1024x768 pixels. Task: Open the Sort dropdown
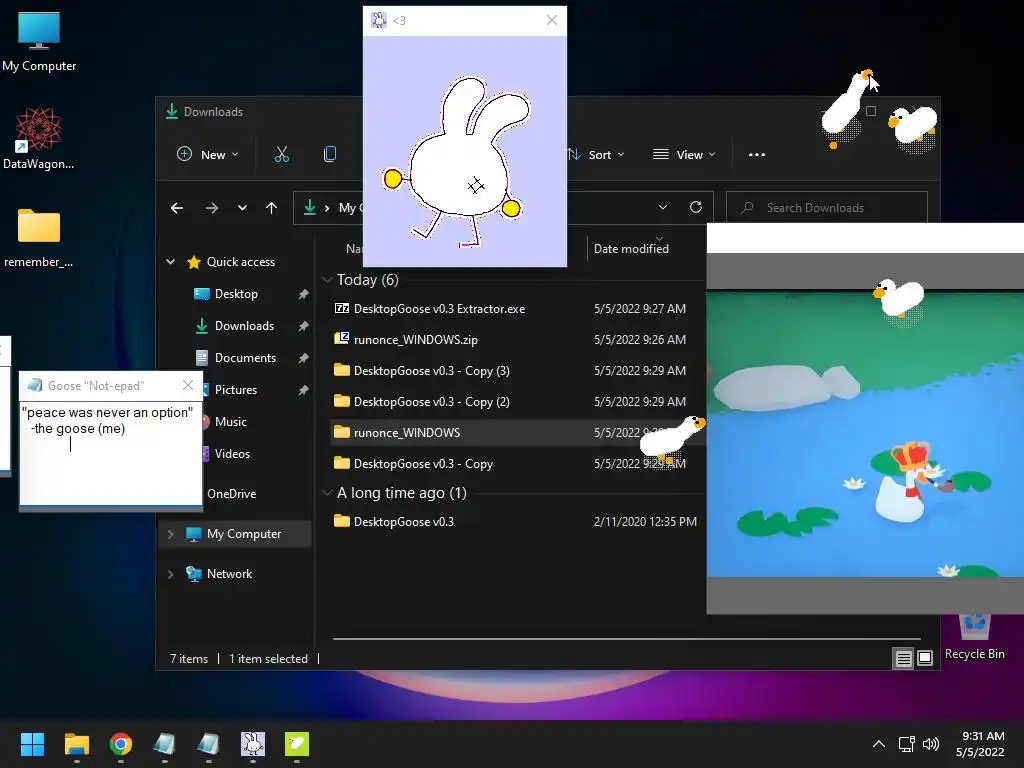pyautogui.click(x=596, y=155)
